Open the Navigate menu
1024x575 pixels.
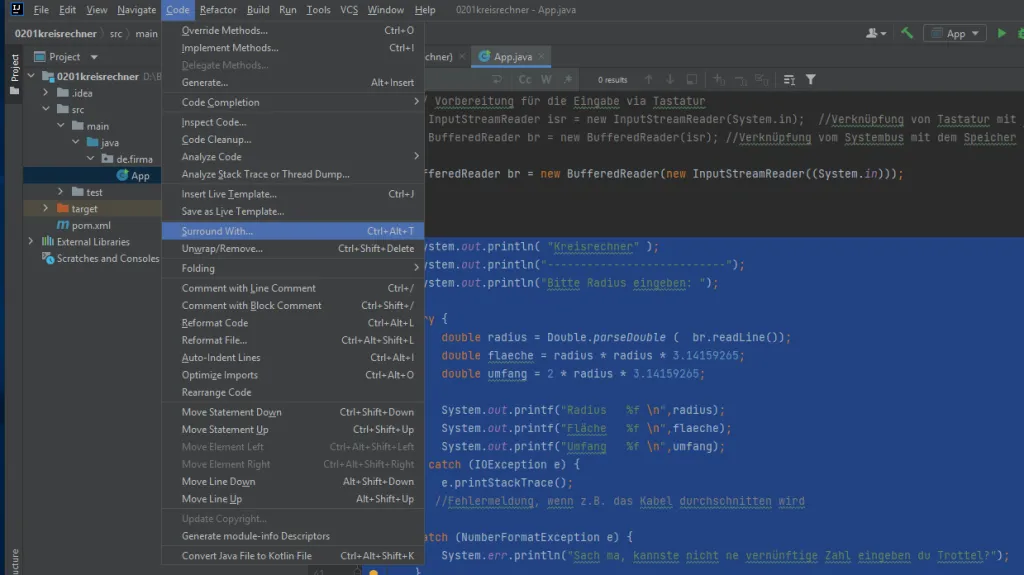pos(136,10)
